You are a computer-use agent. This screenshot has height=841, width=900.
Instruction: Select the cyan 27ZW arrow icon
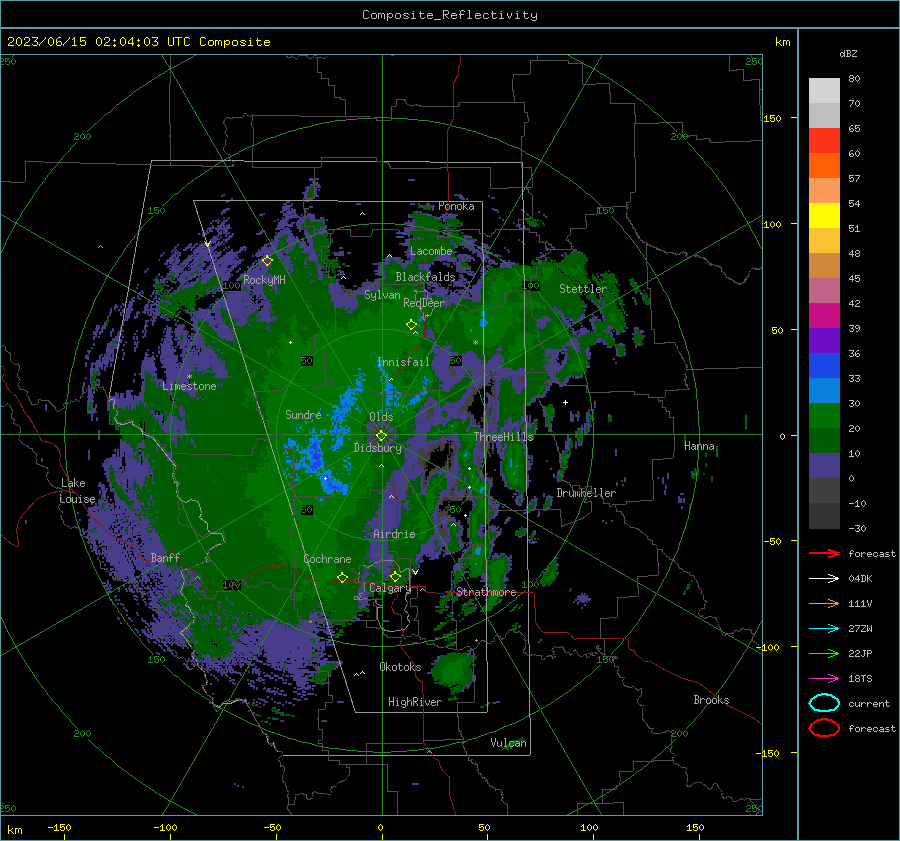(x=824, y=629)
